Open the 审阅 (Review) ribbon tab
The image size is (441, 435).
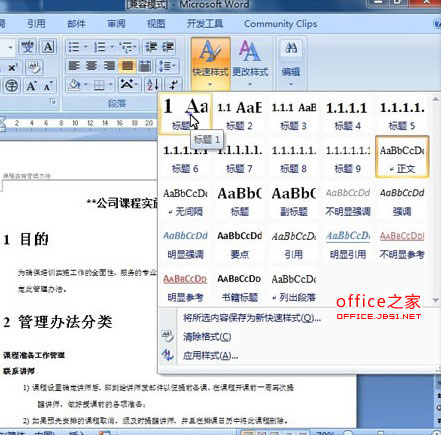pos(116,24)
